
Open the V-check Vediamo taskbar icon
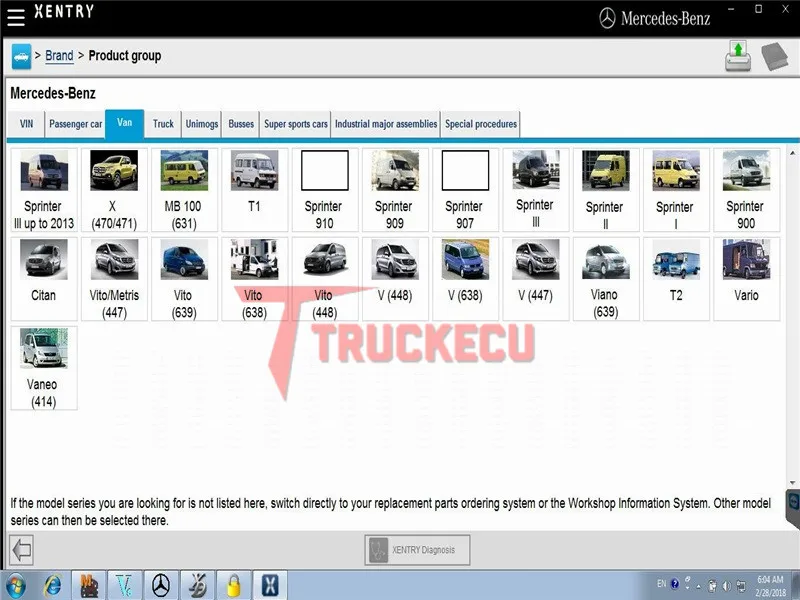point(125,586)
